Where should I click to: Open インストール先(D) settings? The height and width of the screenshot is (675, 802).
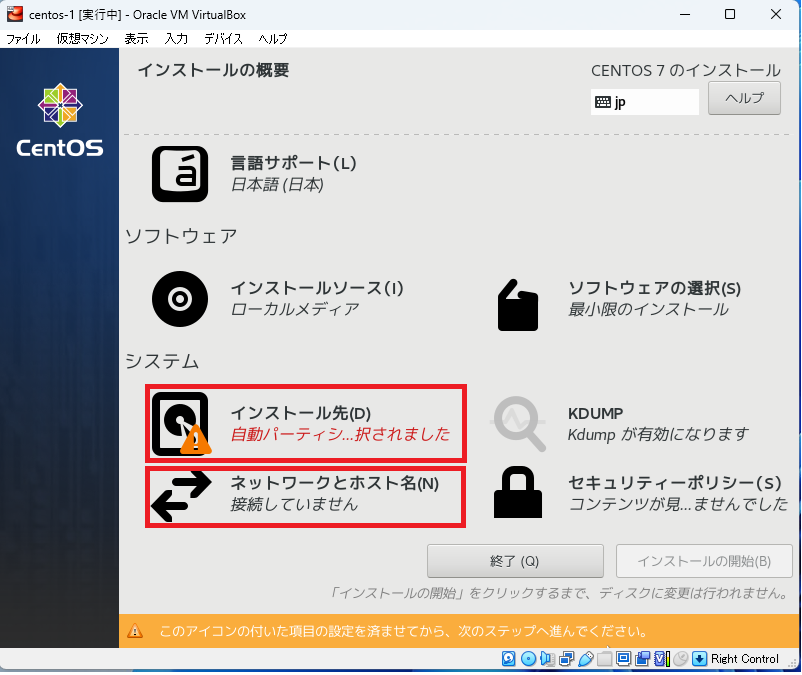pos(301,413)
